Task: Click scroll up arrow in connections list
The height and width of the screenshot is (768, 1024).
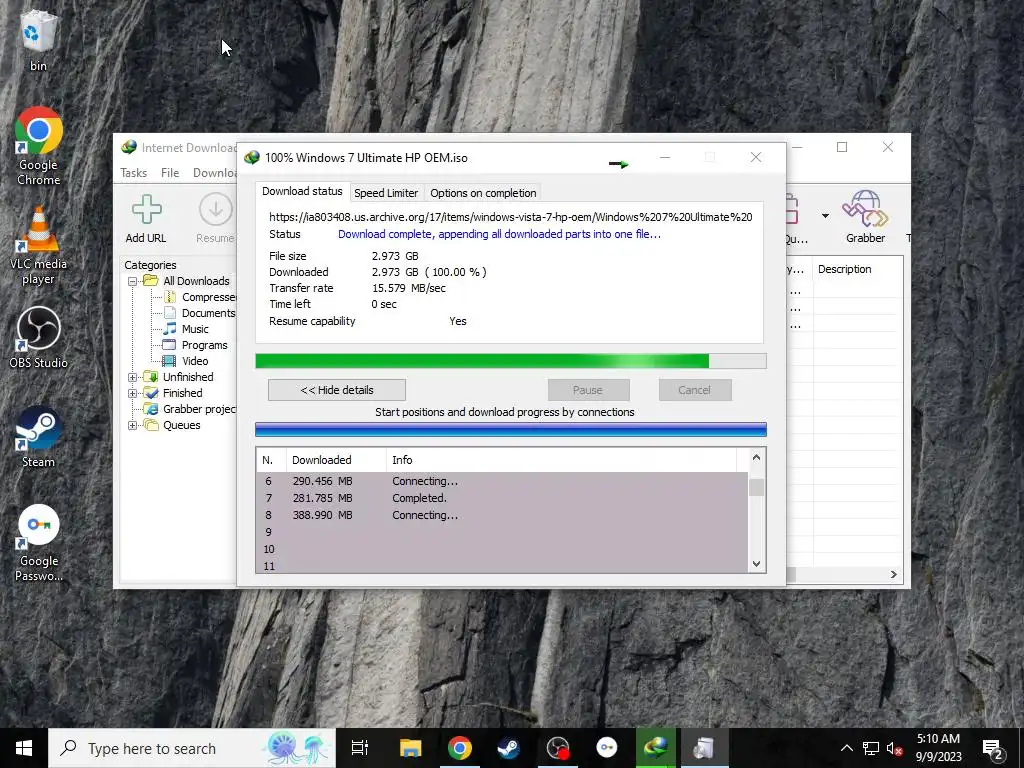Action: coord(756,457)
